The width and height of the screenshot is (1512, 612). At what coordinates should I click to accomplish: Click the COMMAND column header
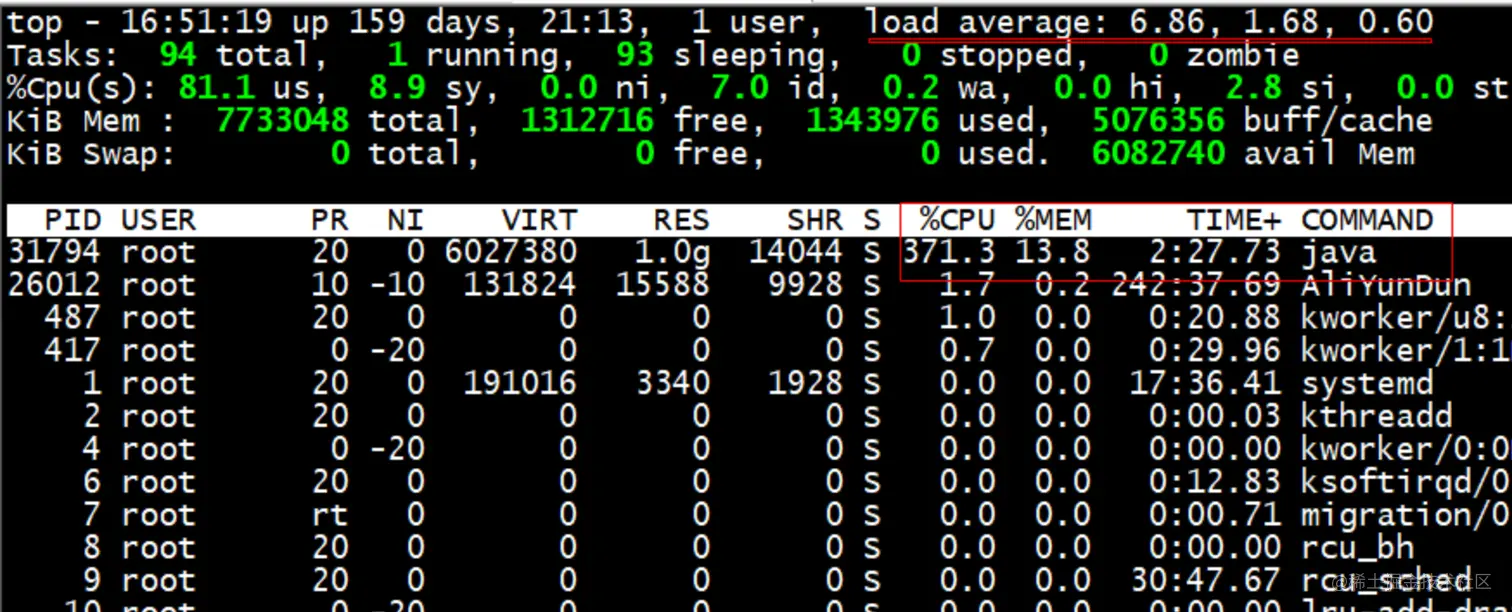[x=1367, y=220]
